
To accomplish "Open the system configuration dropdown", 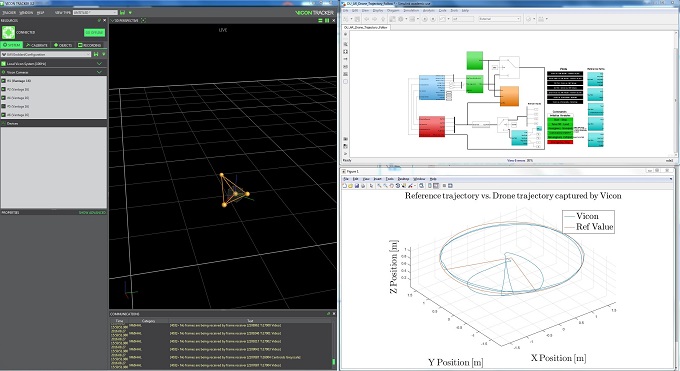I will 46,54.
